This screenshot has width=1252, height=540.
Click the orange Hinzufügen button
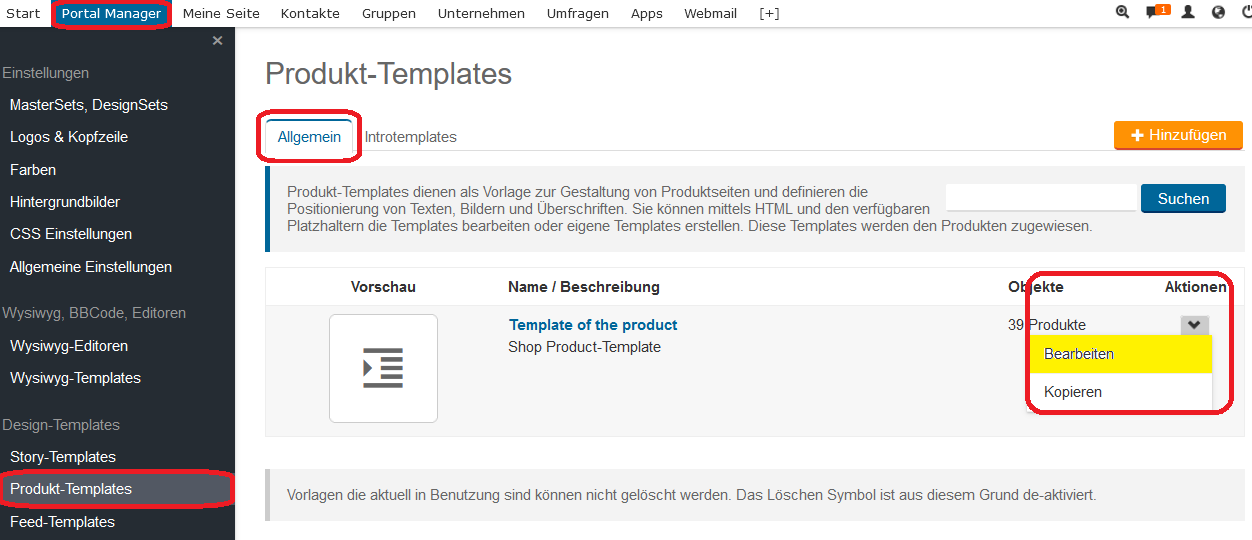[1178, 135]
